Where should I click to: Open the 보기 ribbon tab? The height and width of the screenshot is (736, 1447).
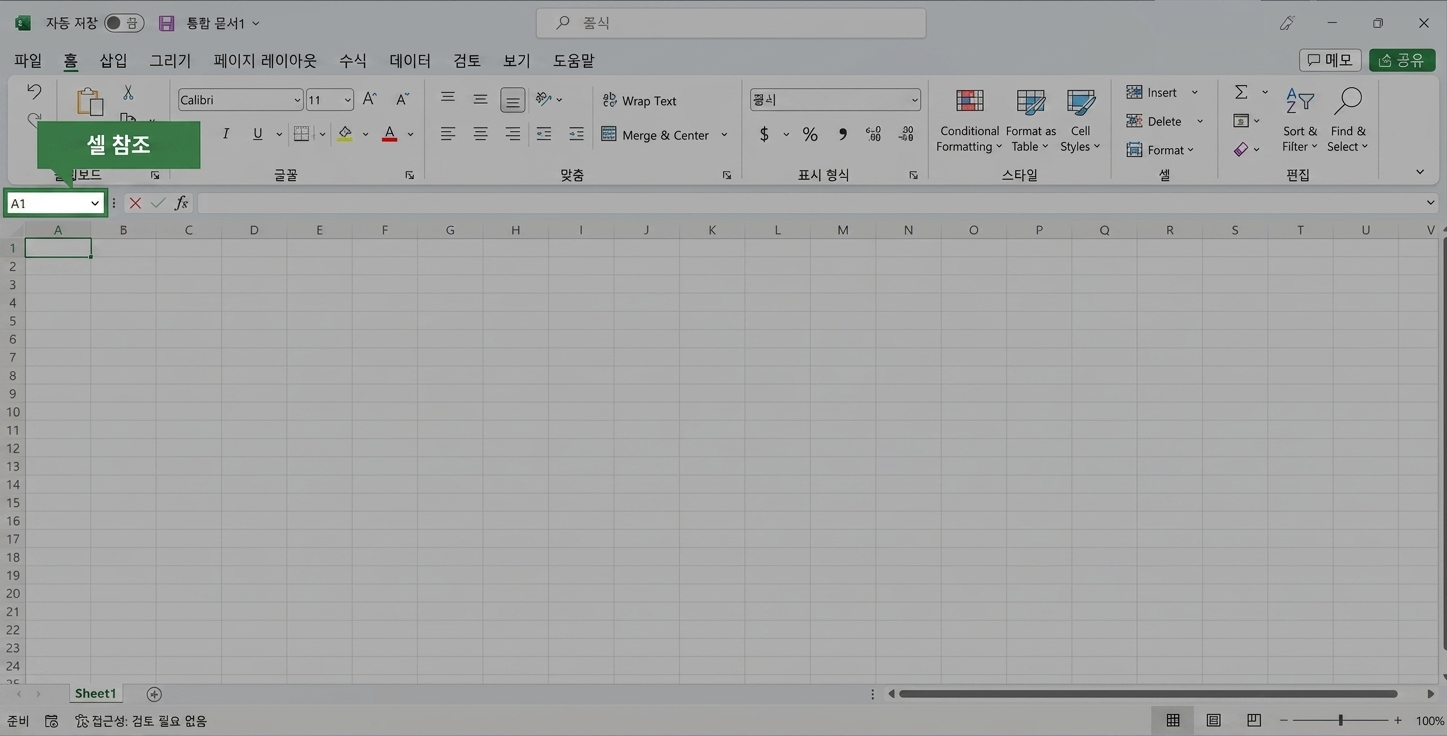(x=517, y=61)
